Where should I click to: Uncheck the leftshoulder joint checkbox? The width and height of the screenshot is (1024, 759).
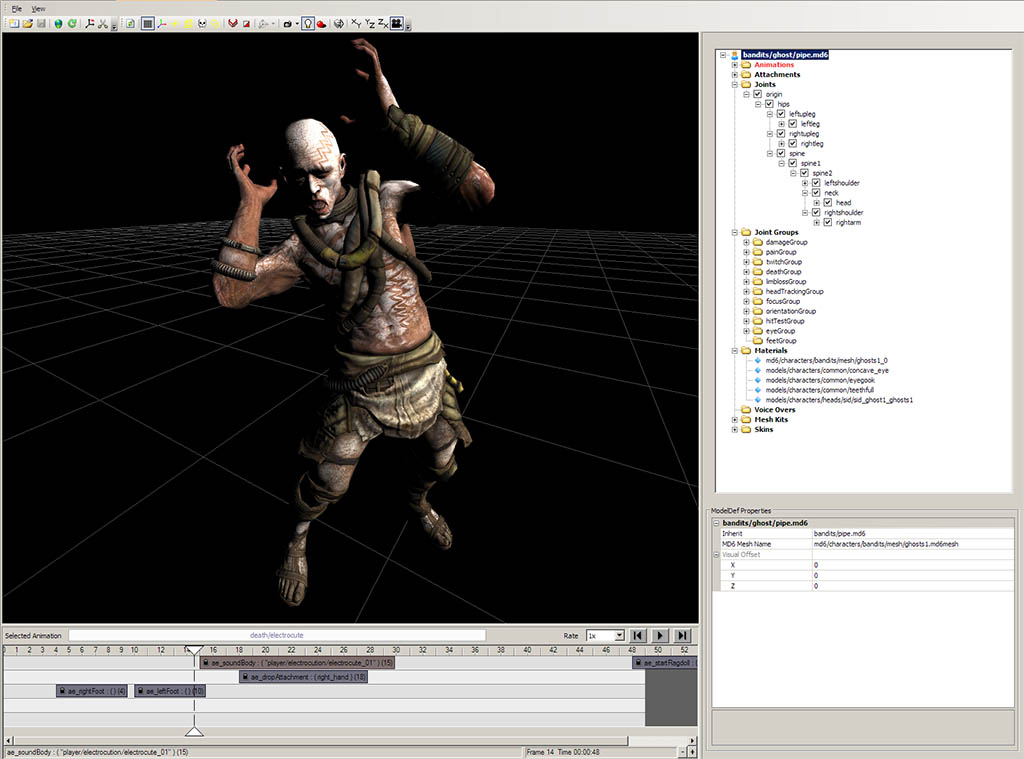(816, 183)
